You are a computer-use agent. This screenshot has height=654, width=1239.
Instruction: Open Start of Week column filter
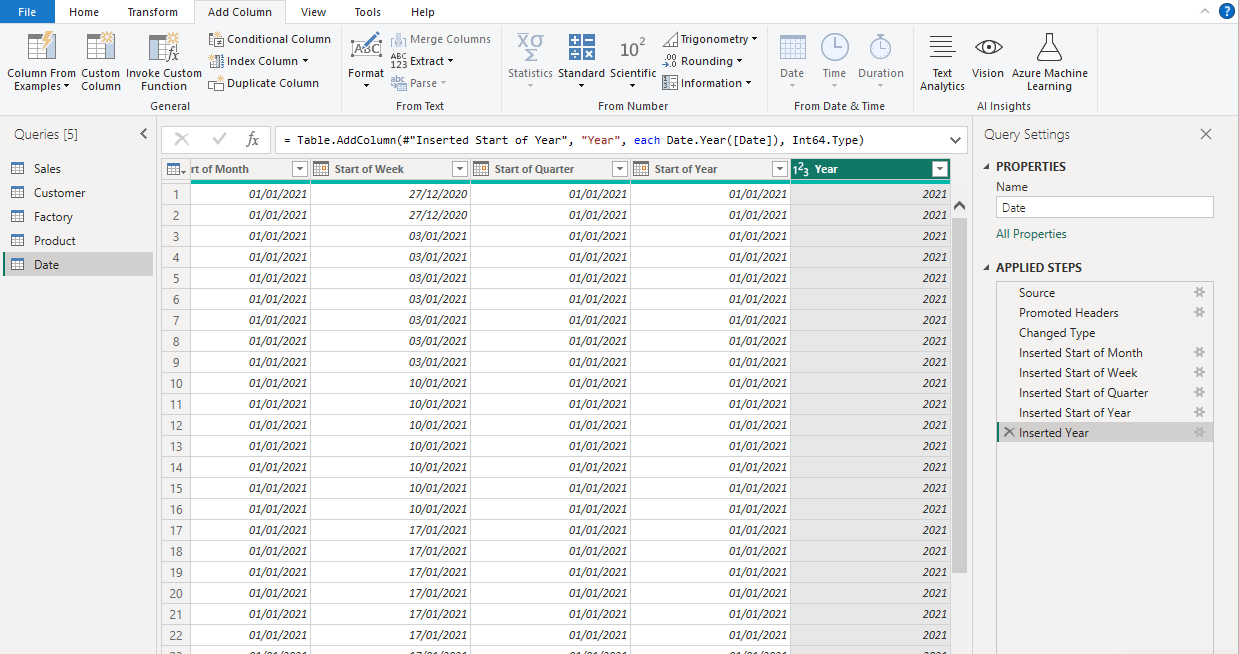(x=459, y=169)
